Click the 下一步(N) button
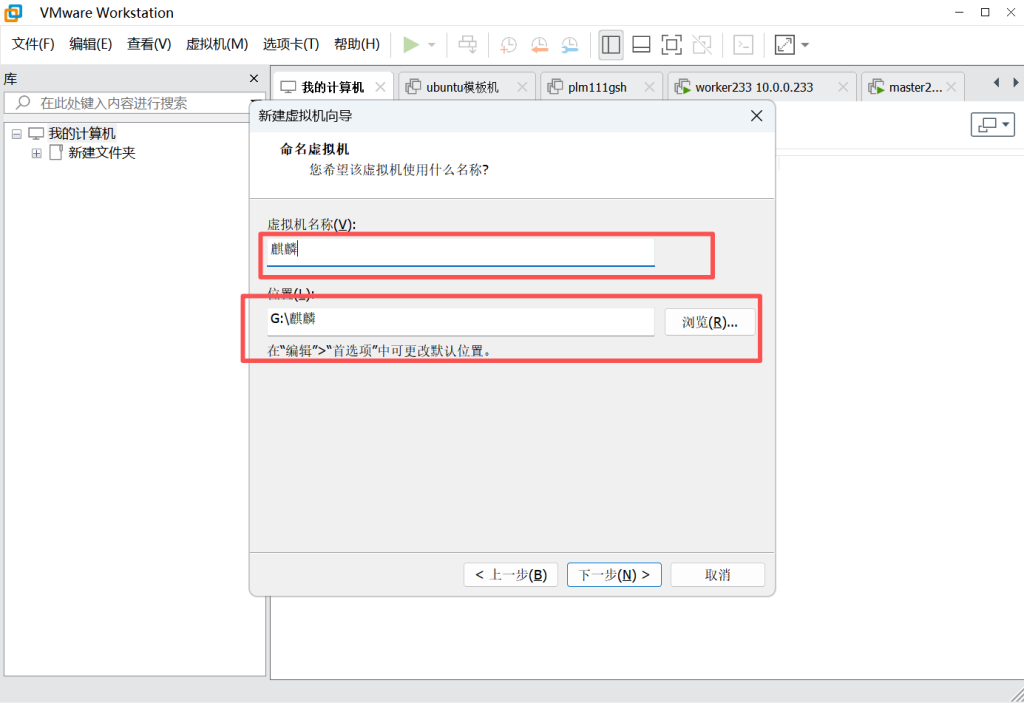The height and width of the screenshot is (703, 1024). pos(614,575)
